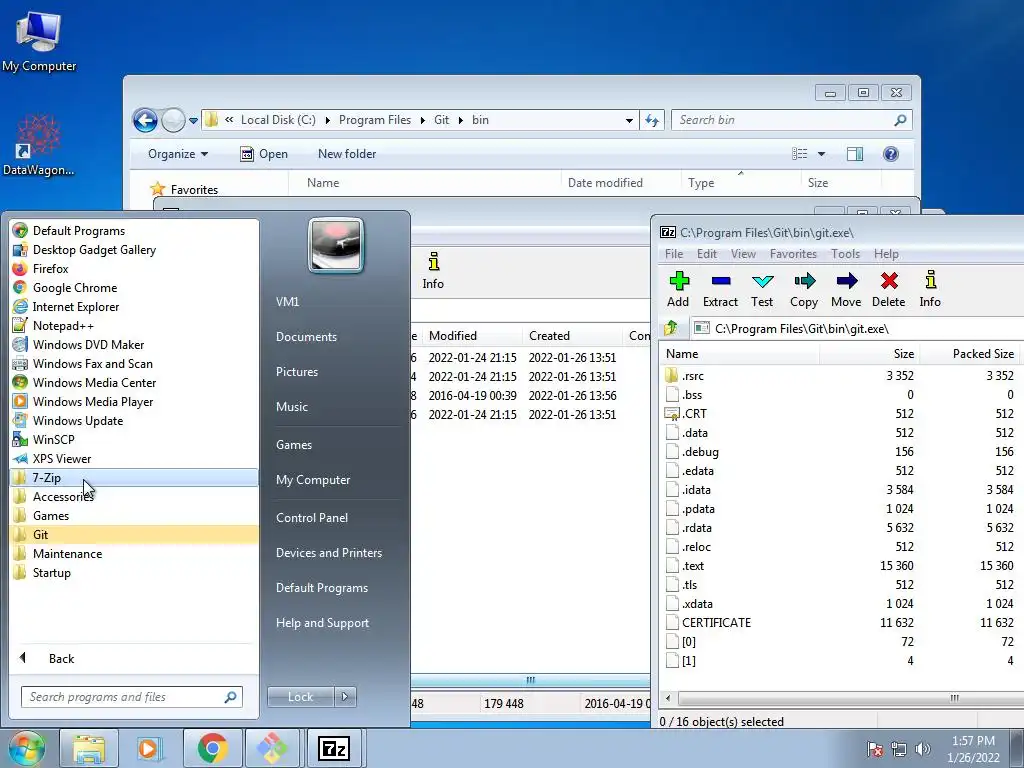The width and height of the screenshot is (1024, 768).
Task: Open recent pages dropdown beside navigation arrows
Action: 193,120
